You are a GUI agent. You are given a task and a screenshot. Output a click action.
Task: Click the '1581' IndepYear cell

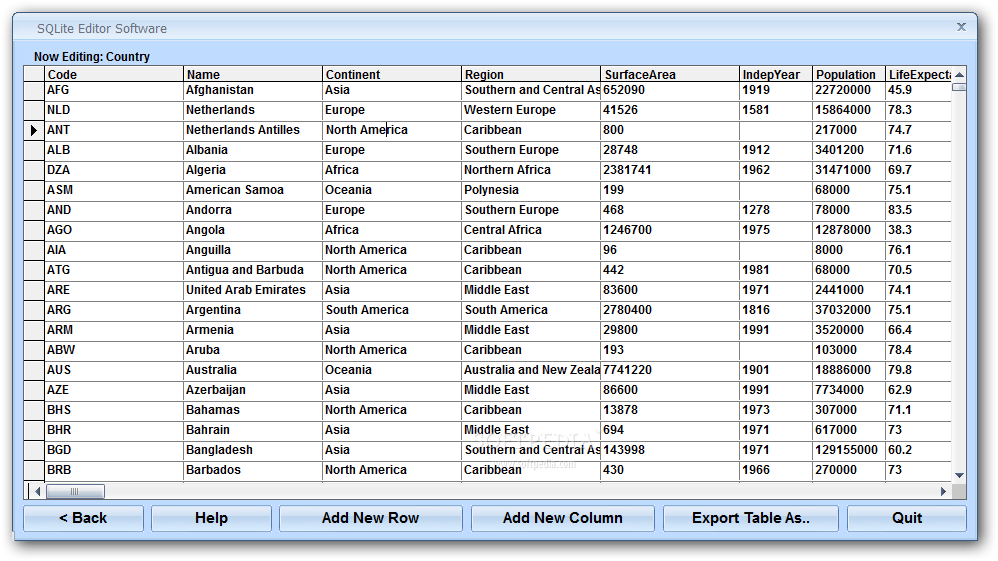(775, 110)
